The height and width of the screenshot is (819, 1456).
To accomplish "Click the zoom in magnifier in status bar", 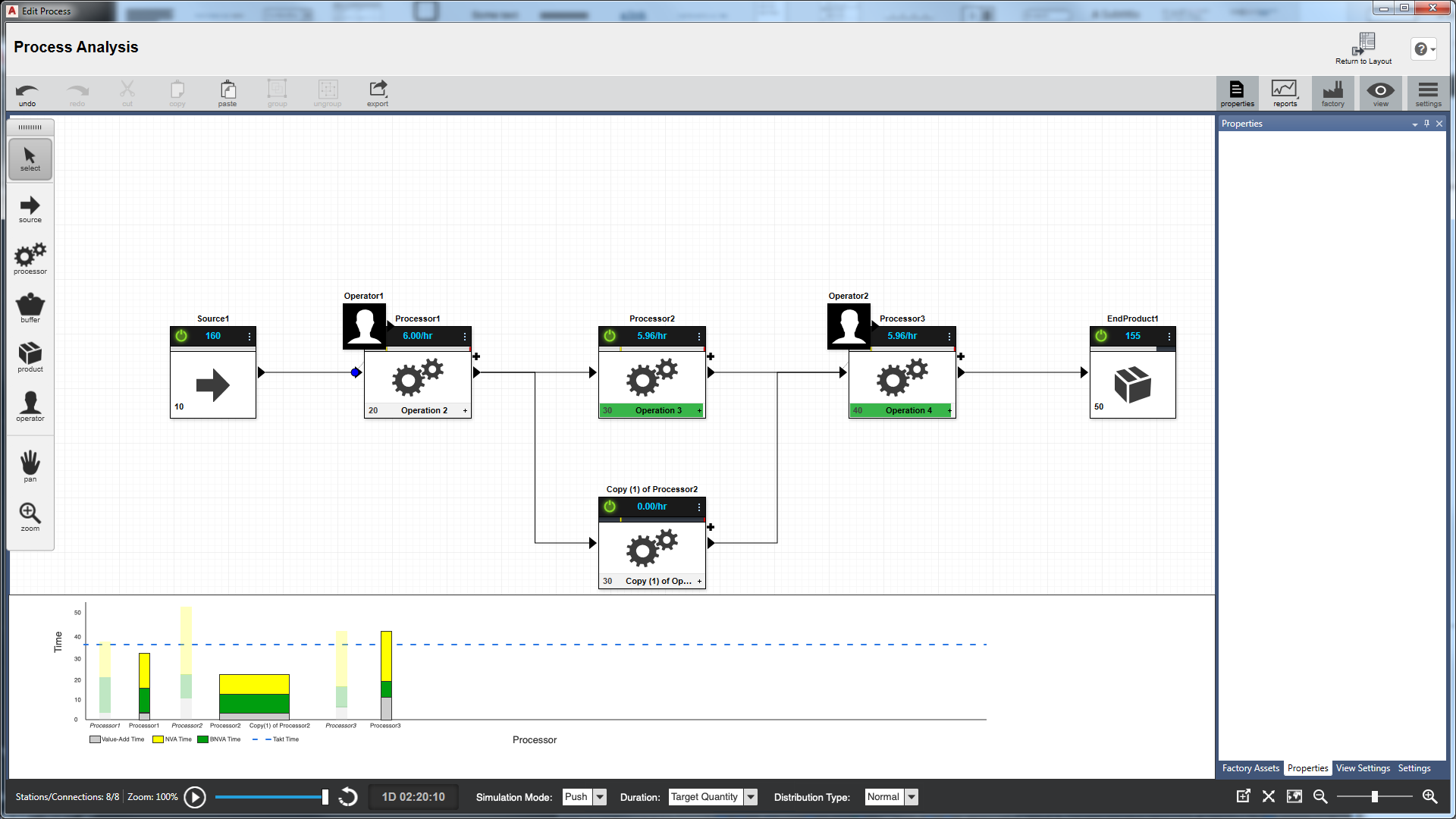I will click(1430, 796).
